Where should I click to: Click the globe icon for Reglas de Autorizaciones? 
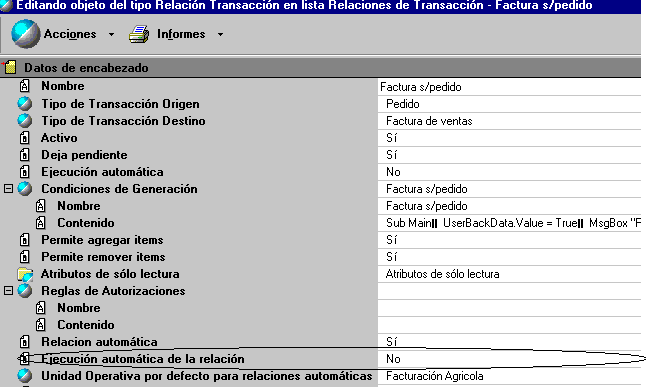[x=25, y=291]
